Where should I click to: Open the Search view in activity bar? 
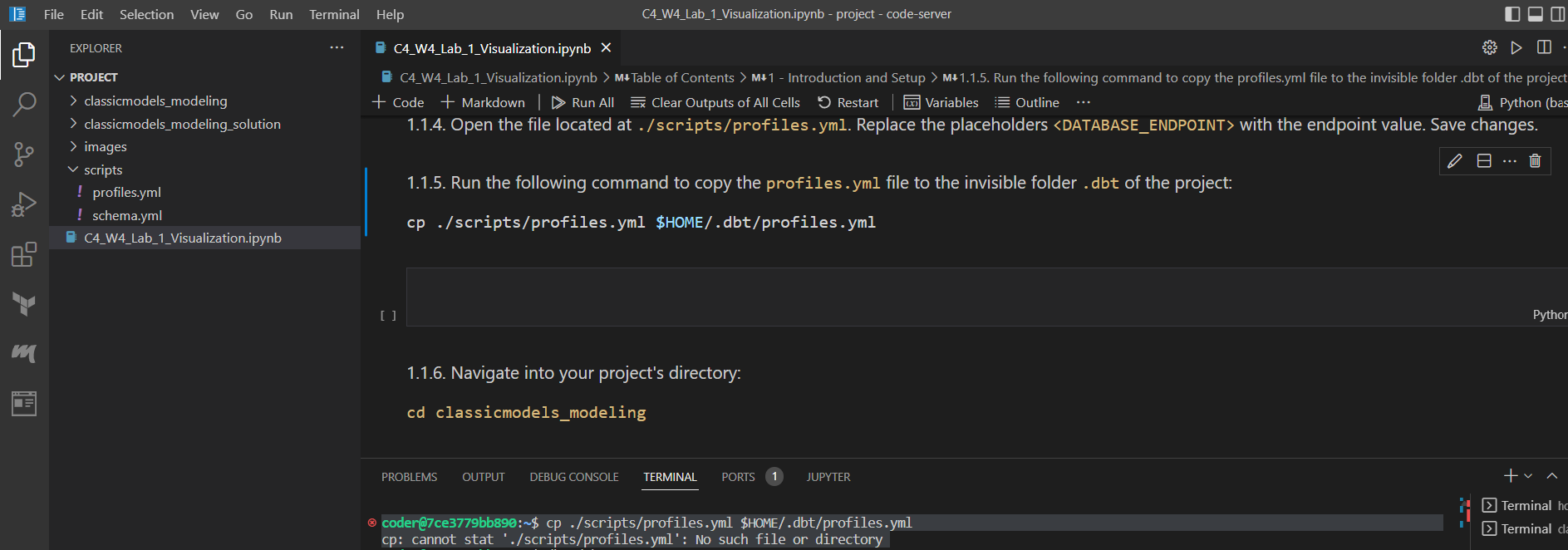(x=24, y=105)
